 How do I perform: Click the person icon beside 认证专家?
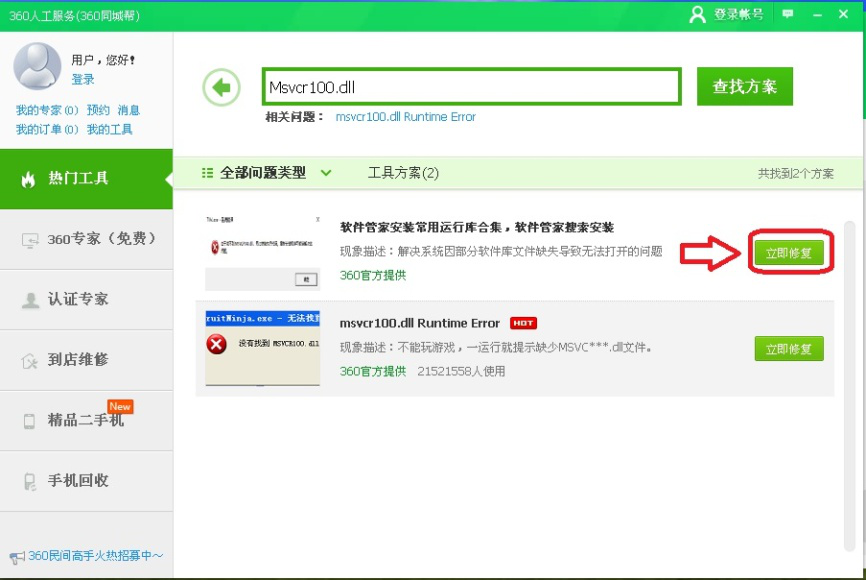tap(30, 300)
